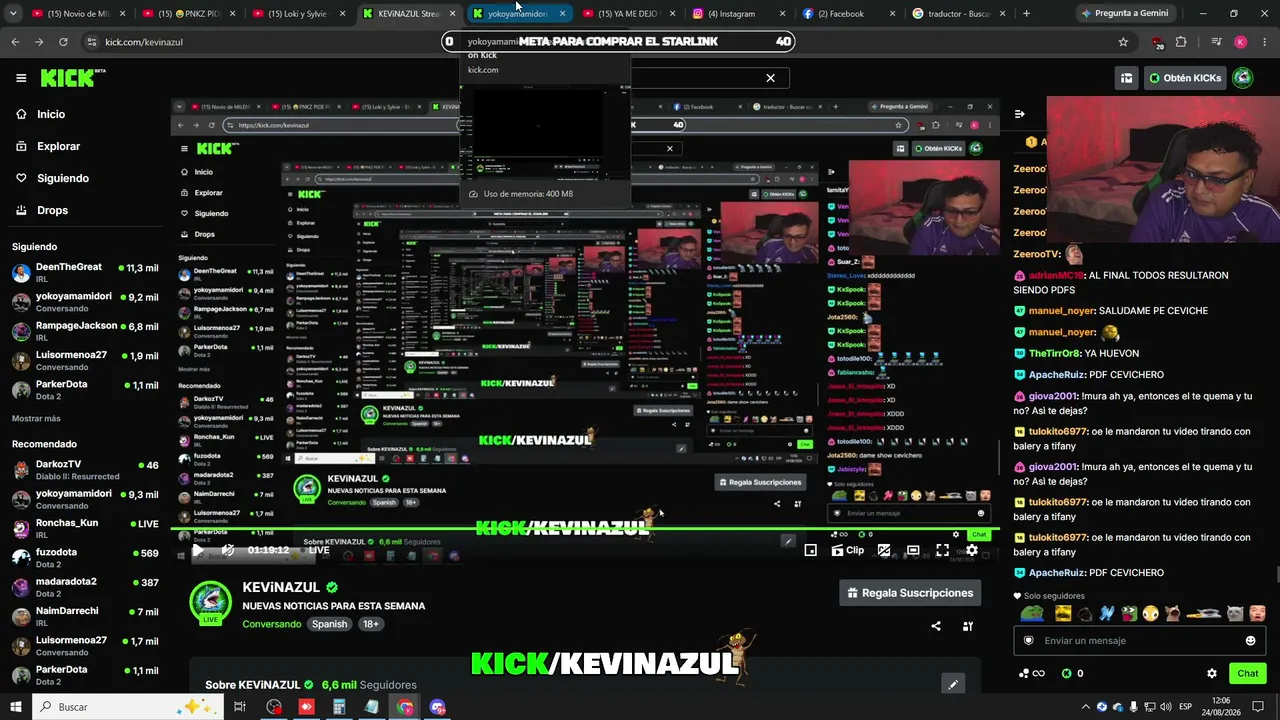Open NaimDarrechi recommended channel
This screenshot has height=720, width=1280.
85,616
